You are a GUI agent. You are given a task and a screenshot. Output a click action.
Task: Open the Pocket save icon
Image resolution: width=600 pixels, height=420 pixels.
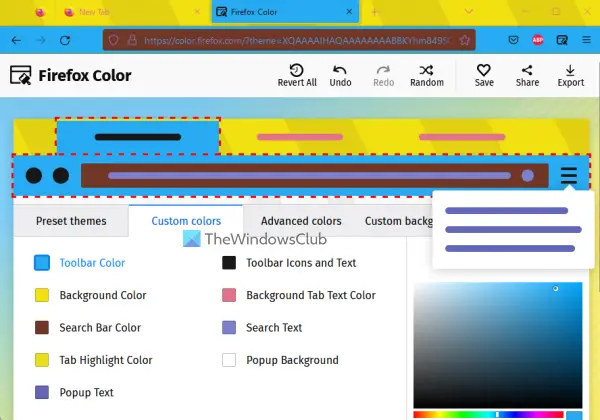513,40
